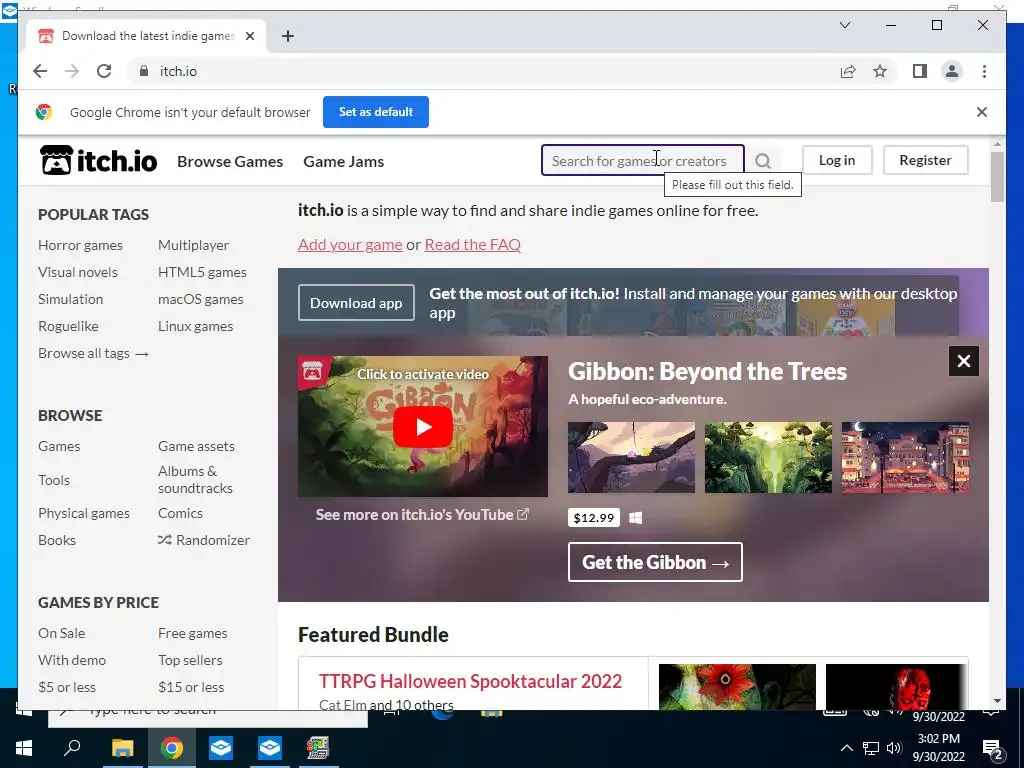Viewport: 1024px width, 768px height.
Task: Click the itch.io logo
Action: (x=99, y=161)
